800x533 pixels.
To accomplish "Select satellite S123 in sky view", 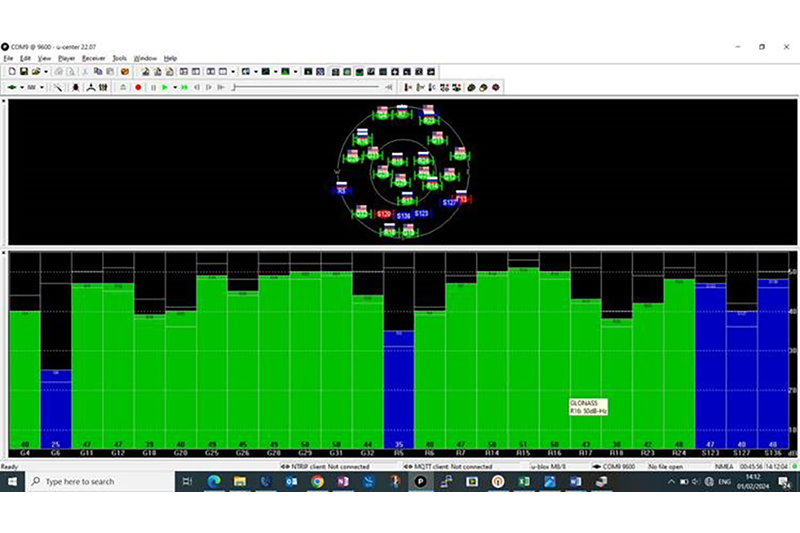I will [421, 213].
